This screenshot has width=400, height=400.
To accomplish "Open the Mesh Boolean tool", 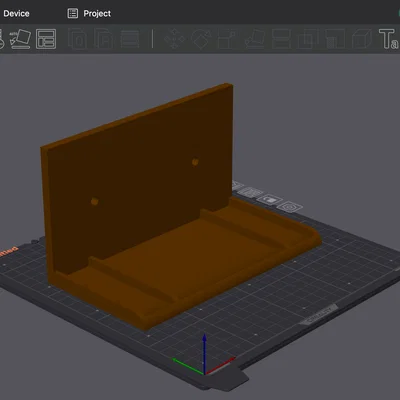I will click(308, 39).
